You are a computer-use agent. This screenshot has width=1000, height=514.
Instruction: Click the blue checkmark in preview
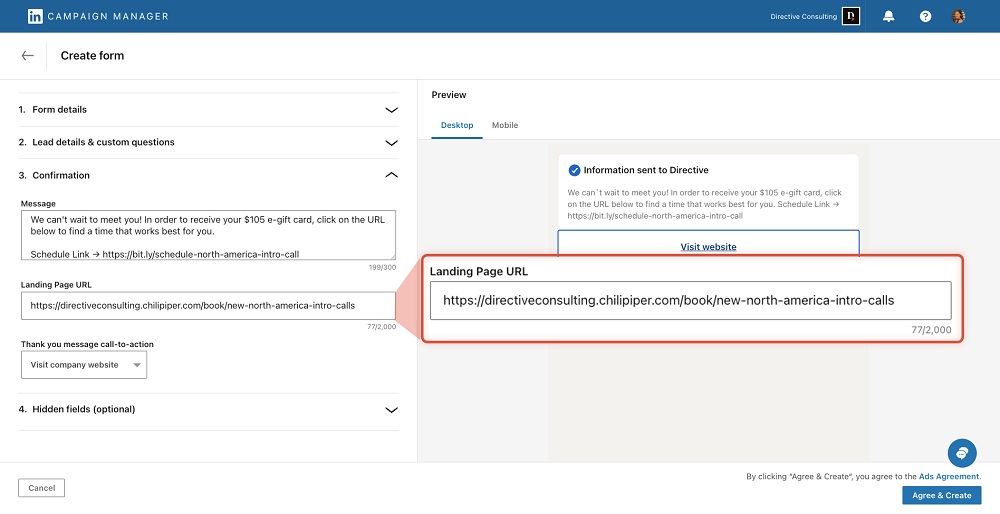(x=574, y=170)
